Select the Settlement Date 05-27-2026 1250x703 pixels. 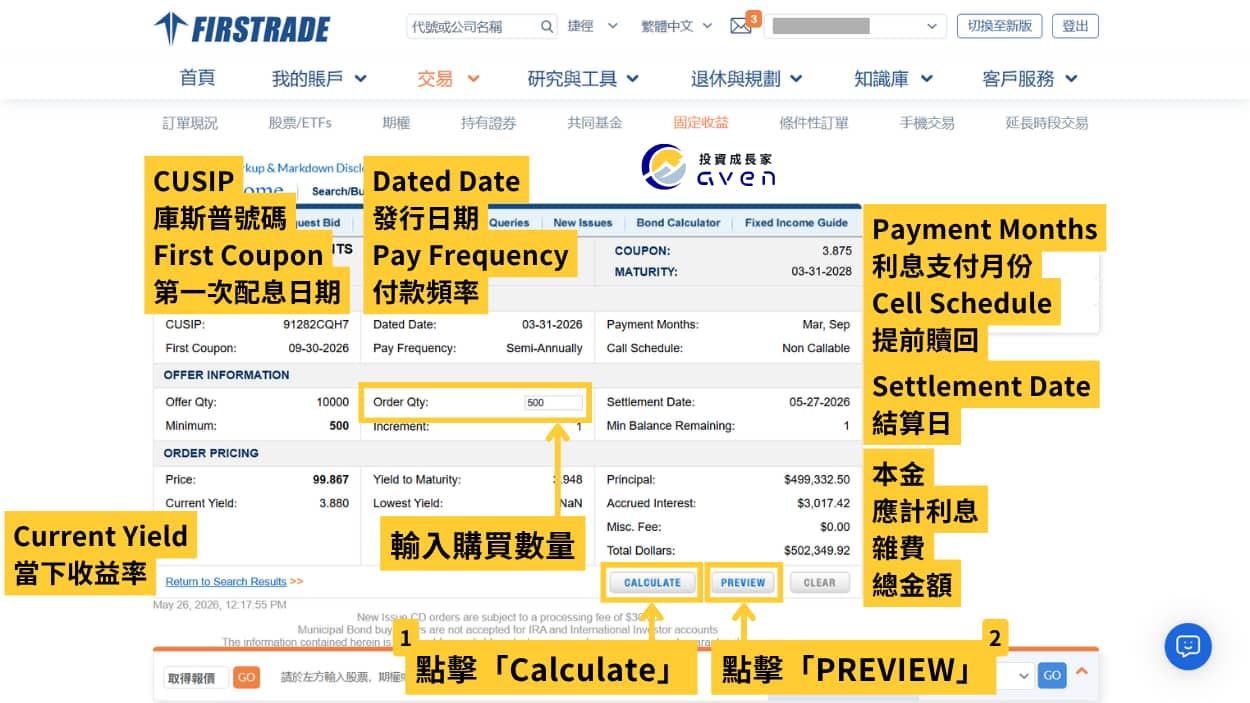819,402
